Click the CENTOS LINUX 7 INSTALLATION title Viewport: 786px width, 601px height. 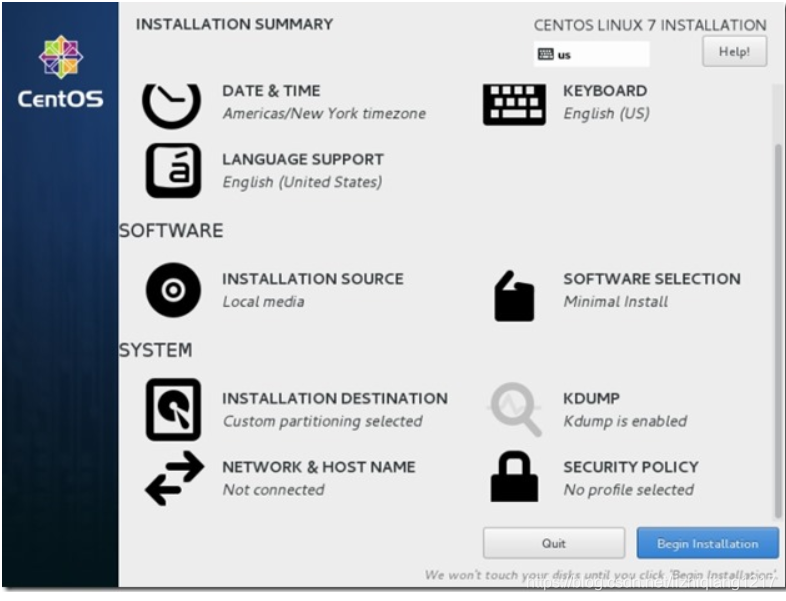[x=650, y=25]
